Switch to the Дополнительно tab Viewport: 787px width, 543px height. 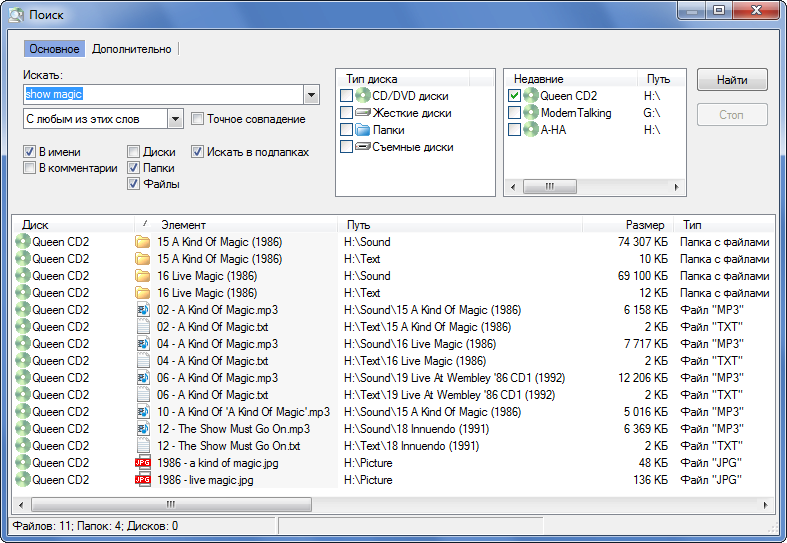click(x=131, y=49)
